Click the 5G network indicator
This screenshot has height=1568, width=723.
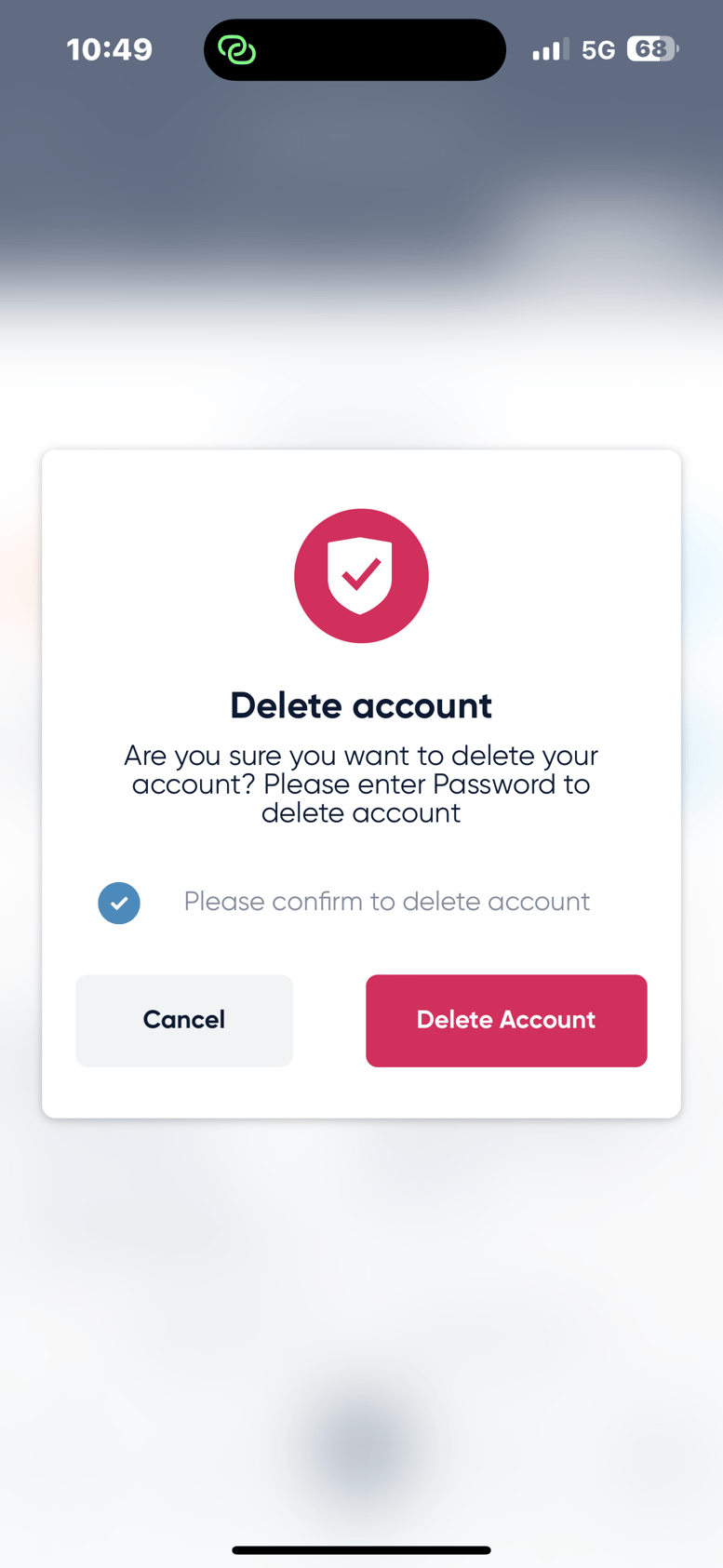600,49
